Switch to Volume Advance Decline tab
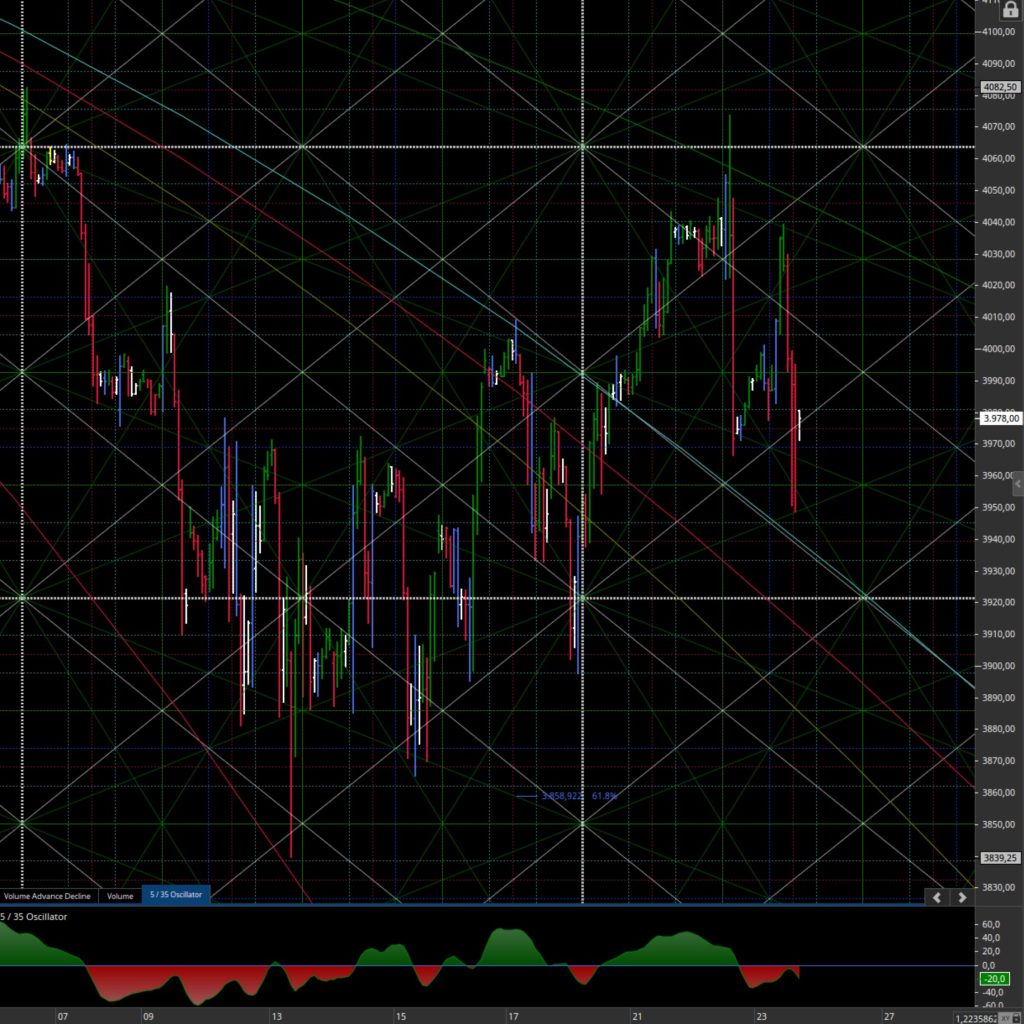This screenshot has width=1024, height=1024. [x=47, y=896]
